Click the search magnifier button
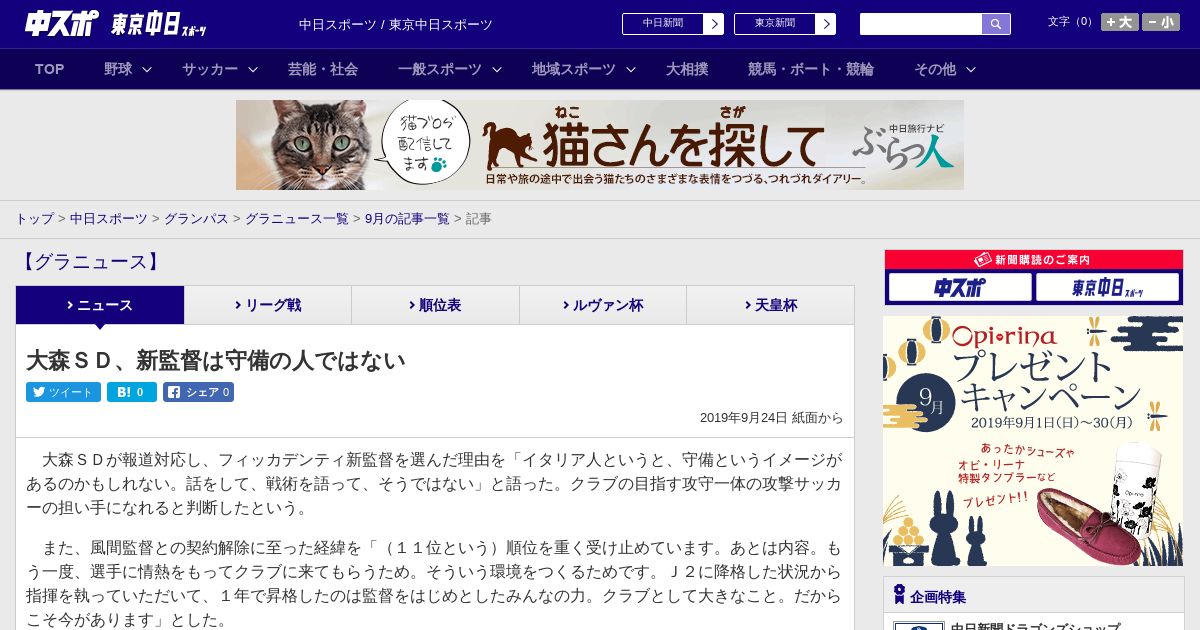 (x=996, y=24)
